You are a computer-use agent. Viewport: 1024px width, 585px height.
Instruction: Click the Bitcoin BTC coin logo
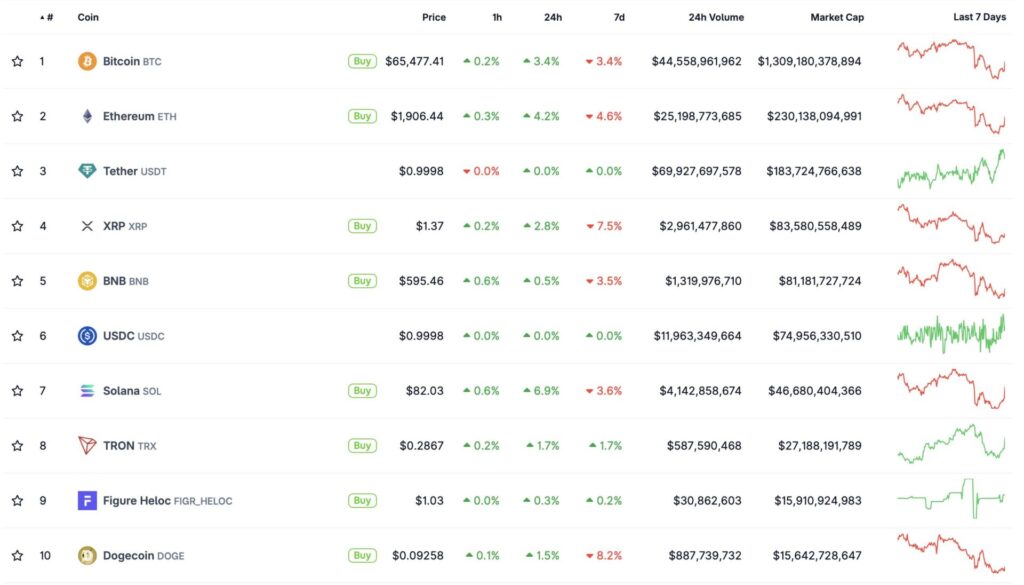[88, 60]
